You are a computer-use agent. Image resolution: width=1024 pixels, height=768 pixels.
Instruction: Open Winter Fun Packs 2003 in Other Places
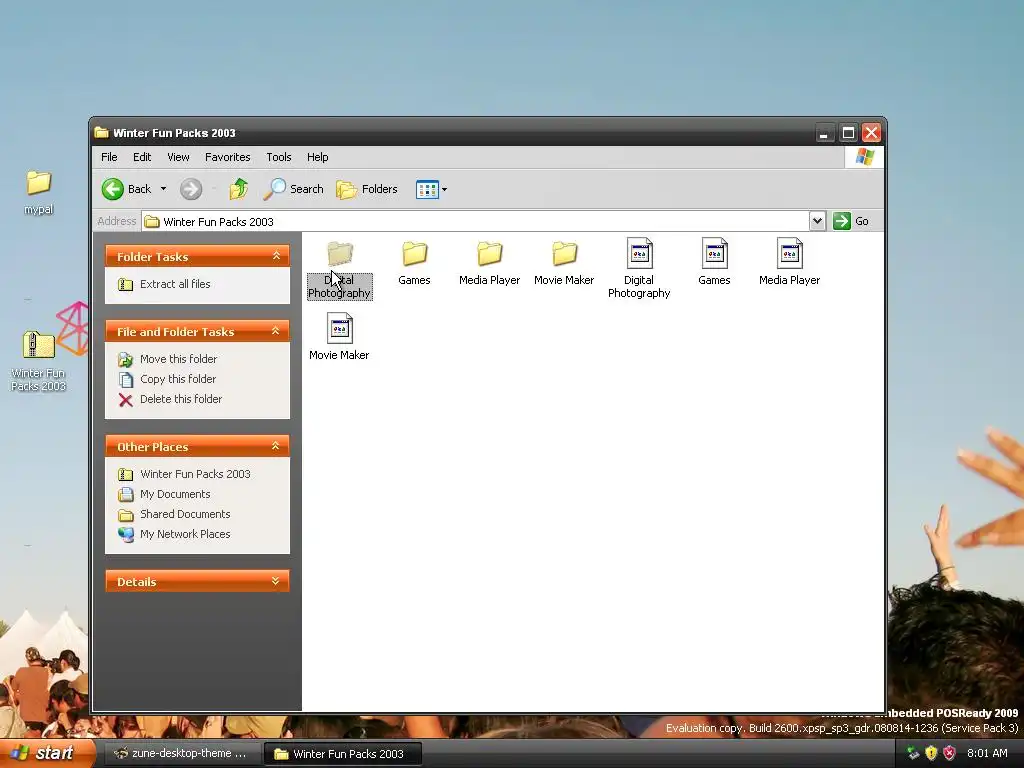[x=195, y=474]
